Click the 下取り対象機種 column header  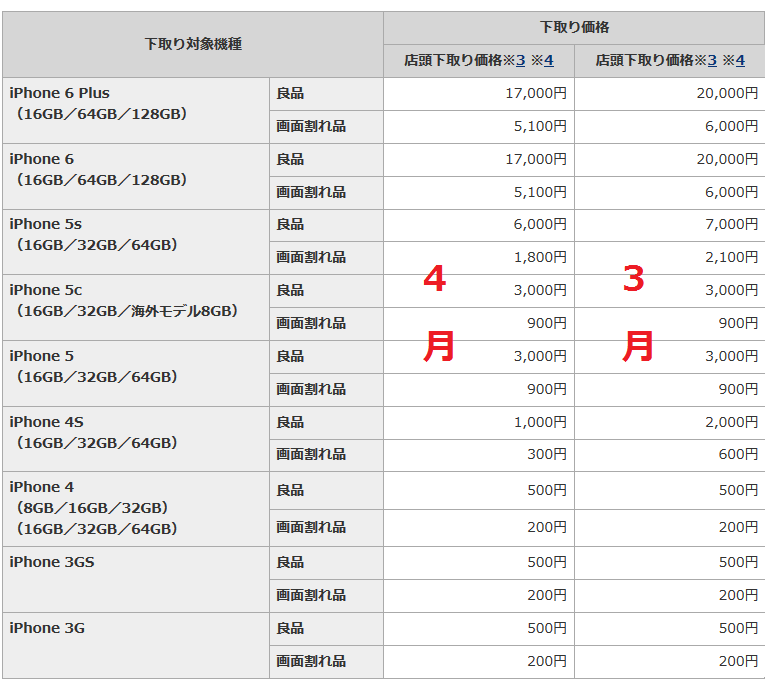193,45
